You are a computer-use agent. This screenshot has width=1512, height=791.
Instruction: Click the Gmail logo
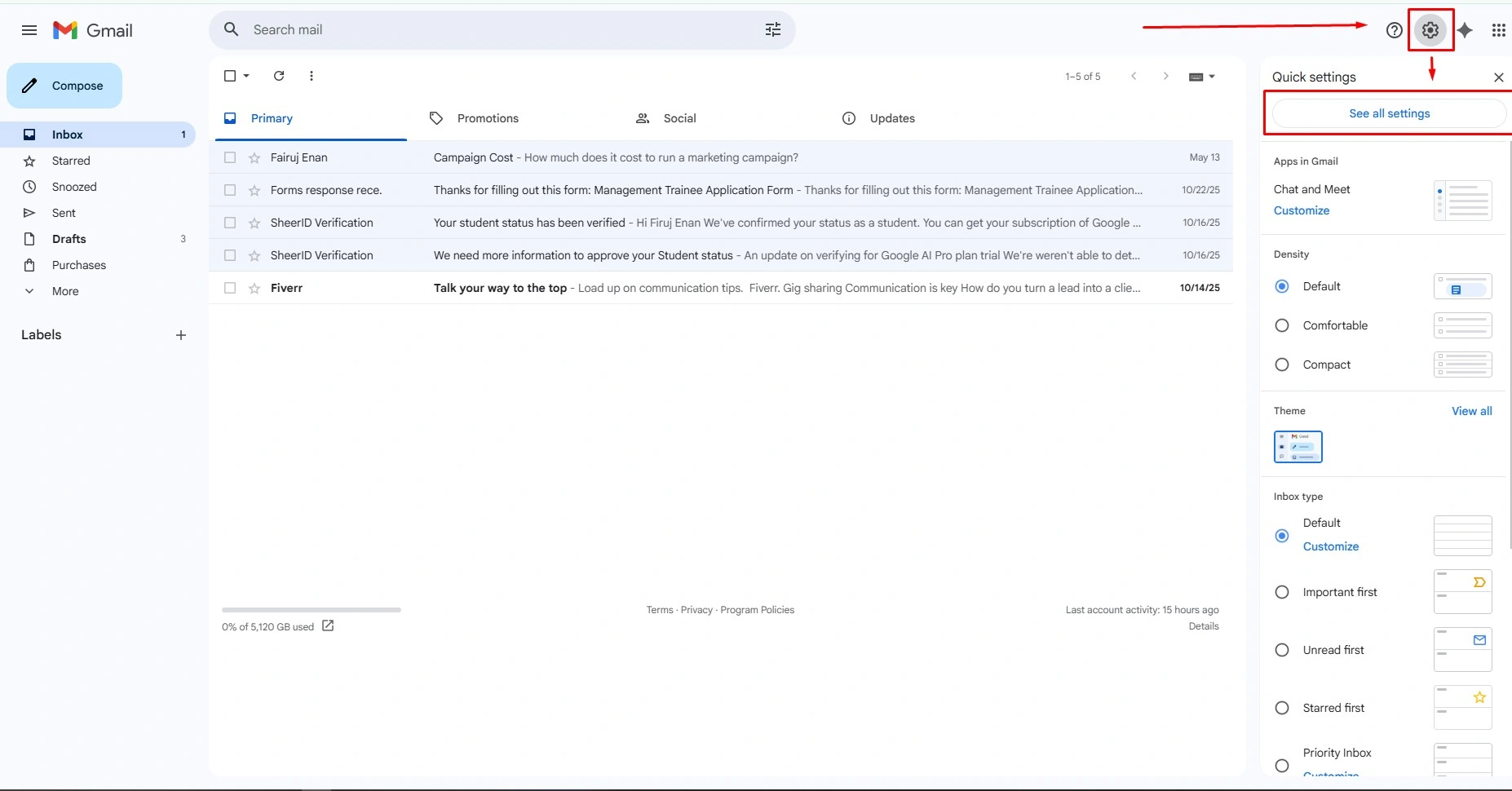(93, 30)
